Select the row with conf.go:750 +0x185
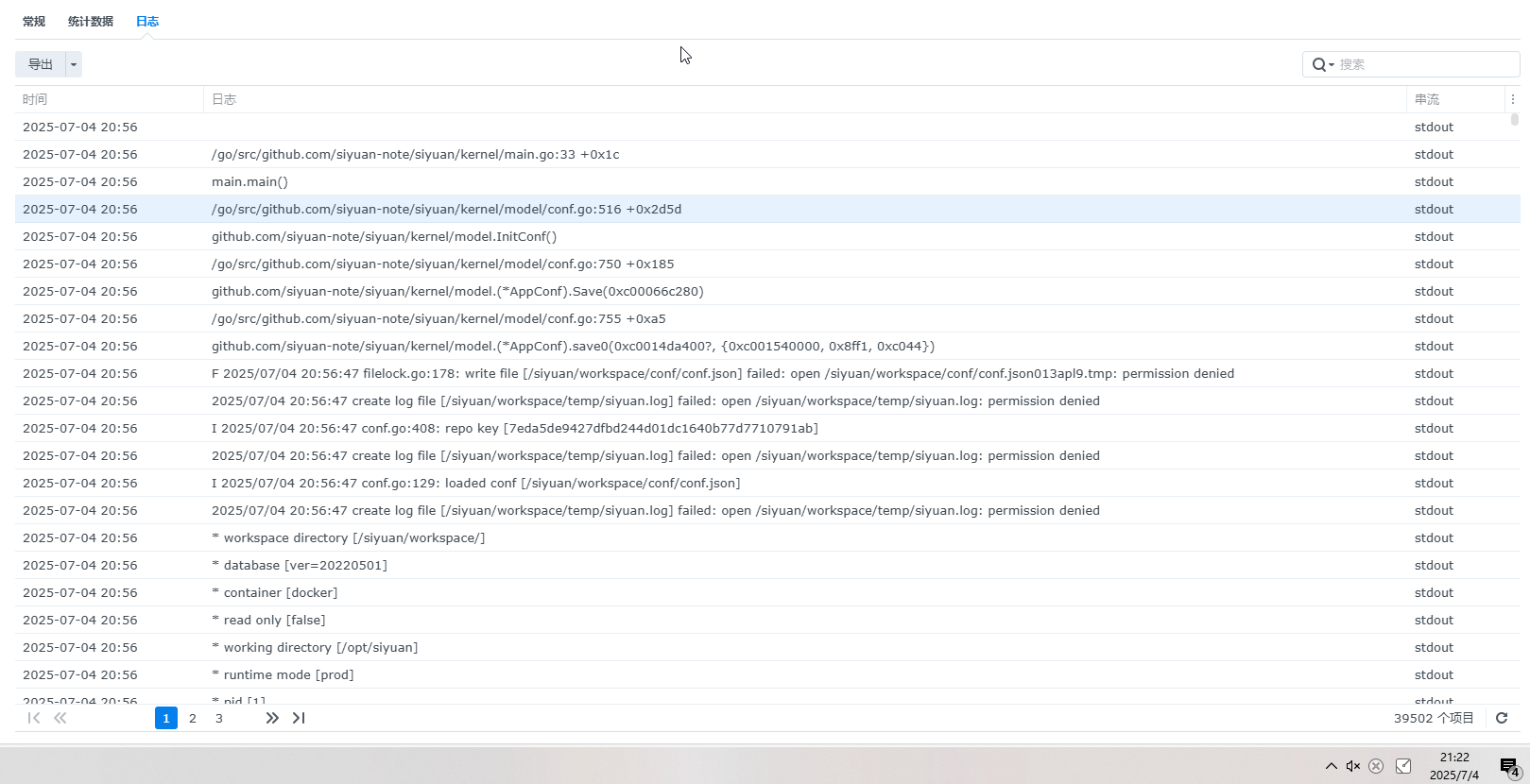This screenshot has width=1530, height=784. click(767, 264)
